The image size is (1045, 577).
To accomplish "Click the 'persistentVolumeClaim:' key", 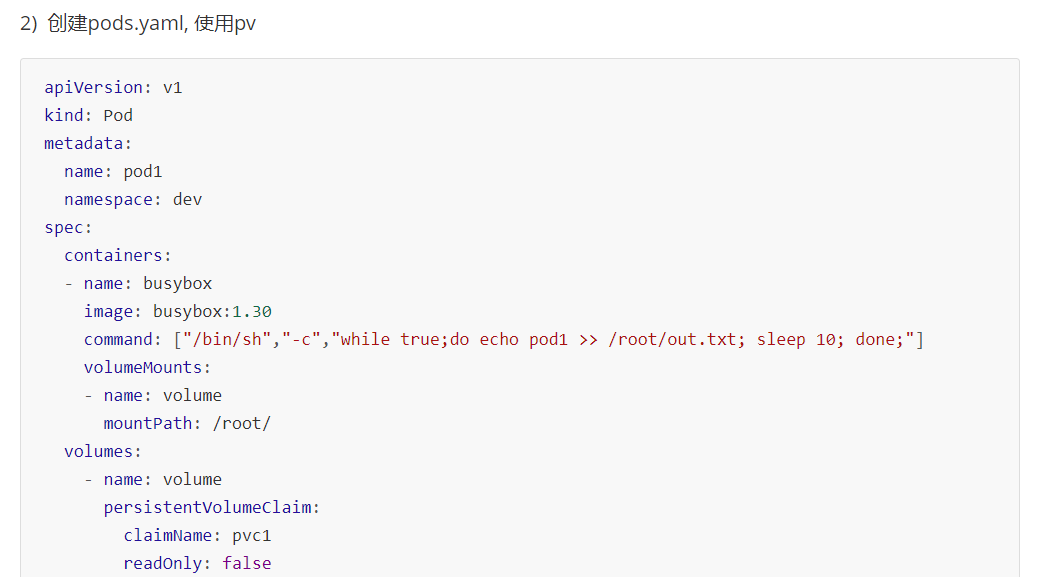I will coord(212,507).
